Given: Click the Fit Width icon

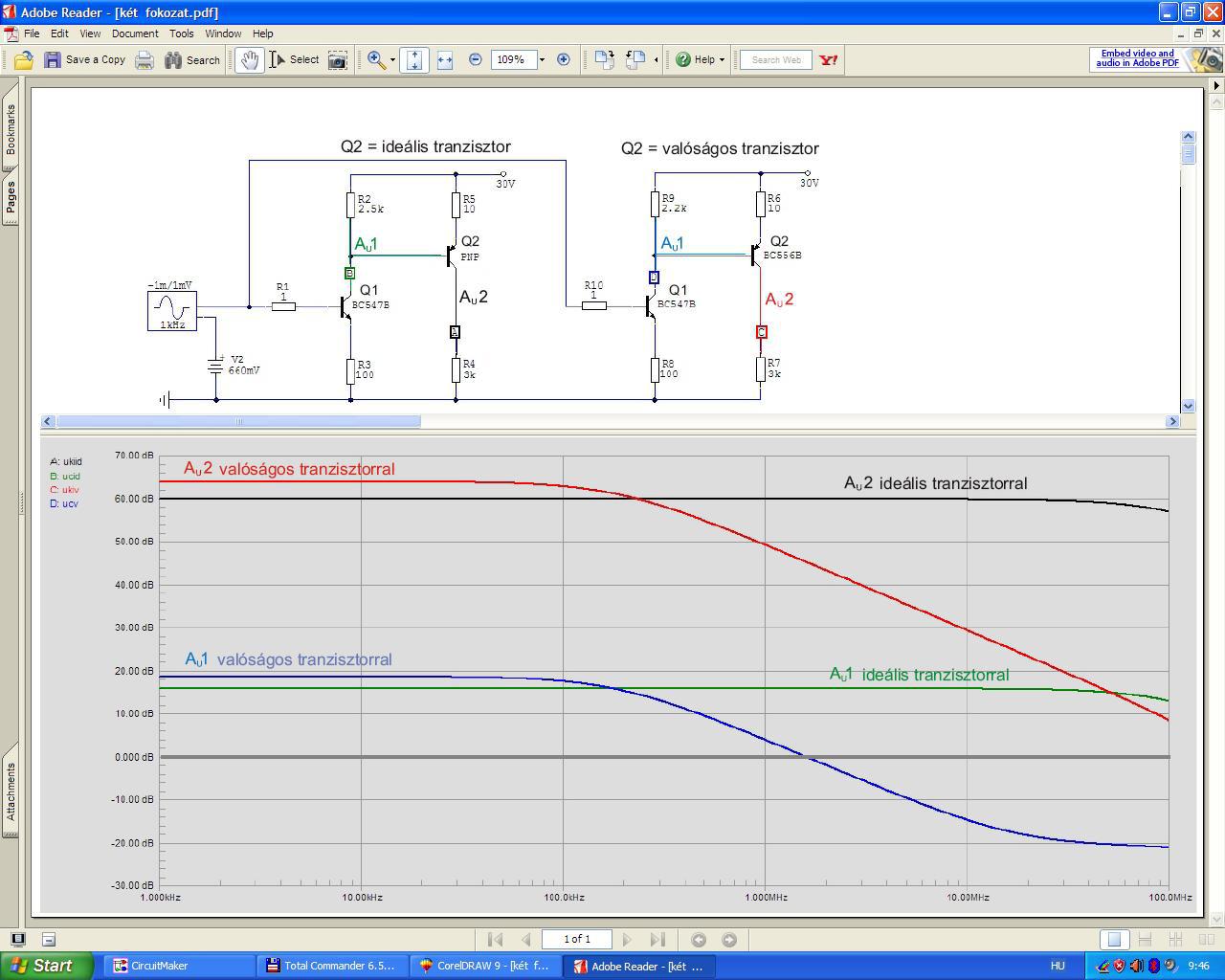Looking at the screenshot, I should coord(445,60).
